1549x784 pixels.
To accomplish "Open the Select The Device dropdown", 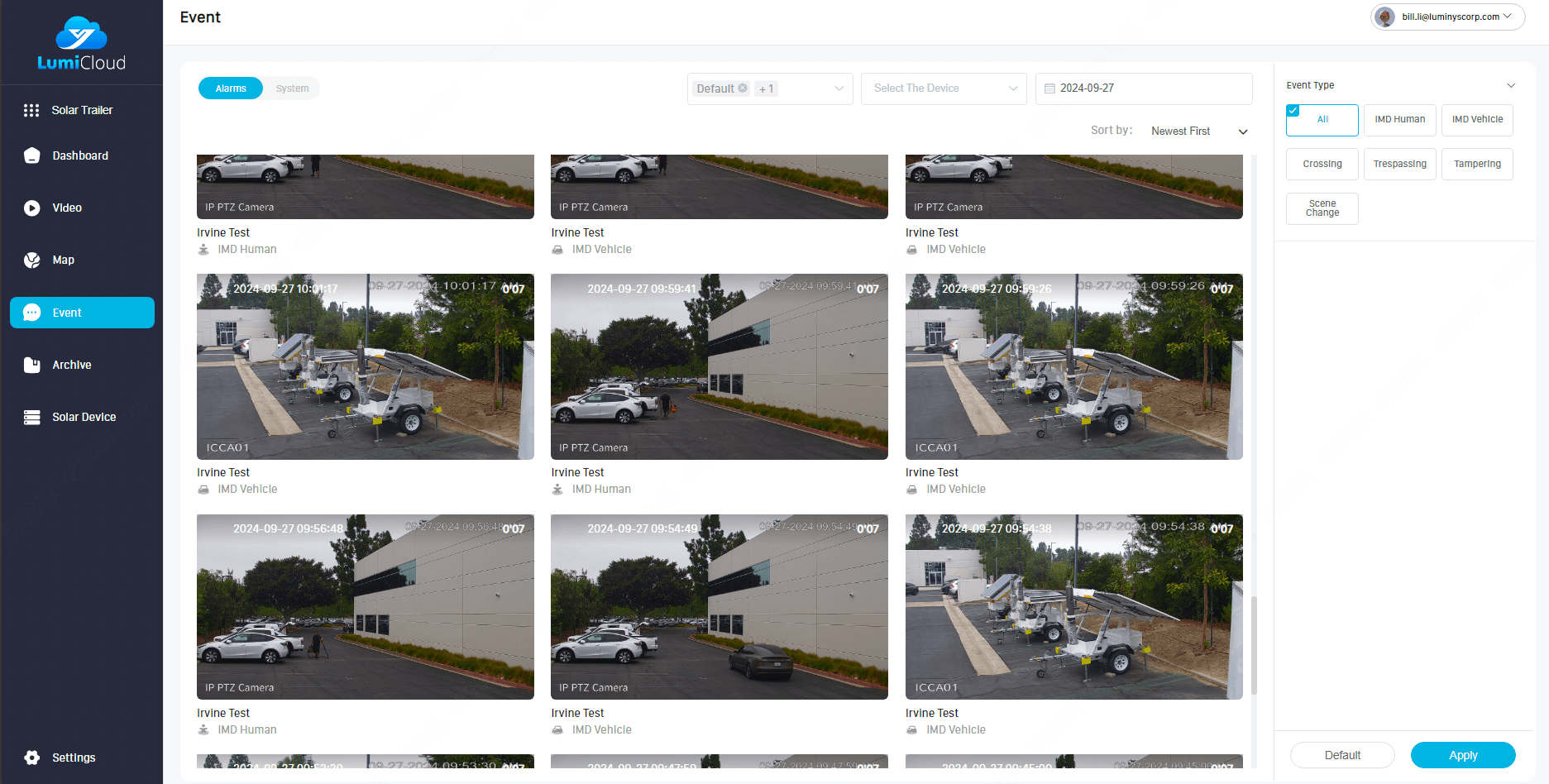I will pyautogui.click(x=944, y=88).
